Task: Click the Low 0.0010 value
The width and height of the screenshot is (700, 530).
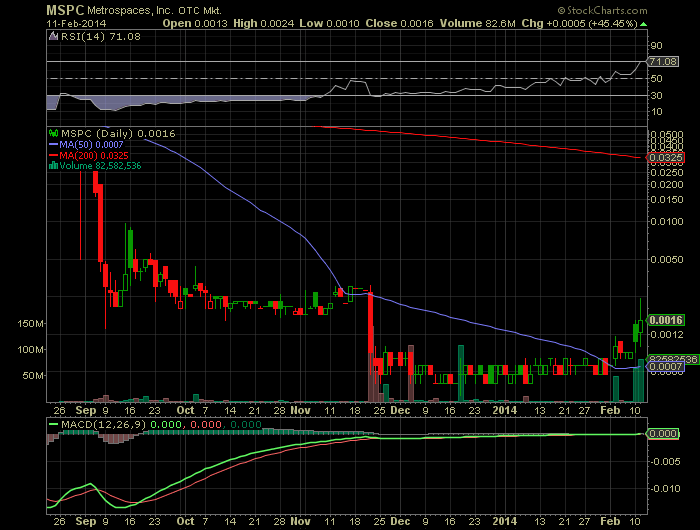Action: pyautogui.click(x=329, y=23)
